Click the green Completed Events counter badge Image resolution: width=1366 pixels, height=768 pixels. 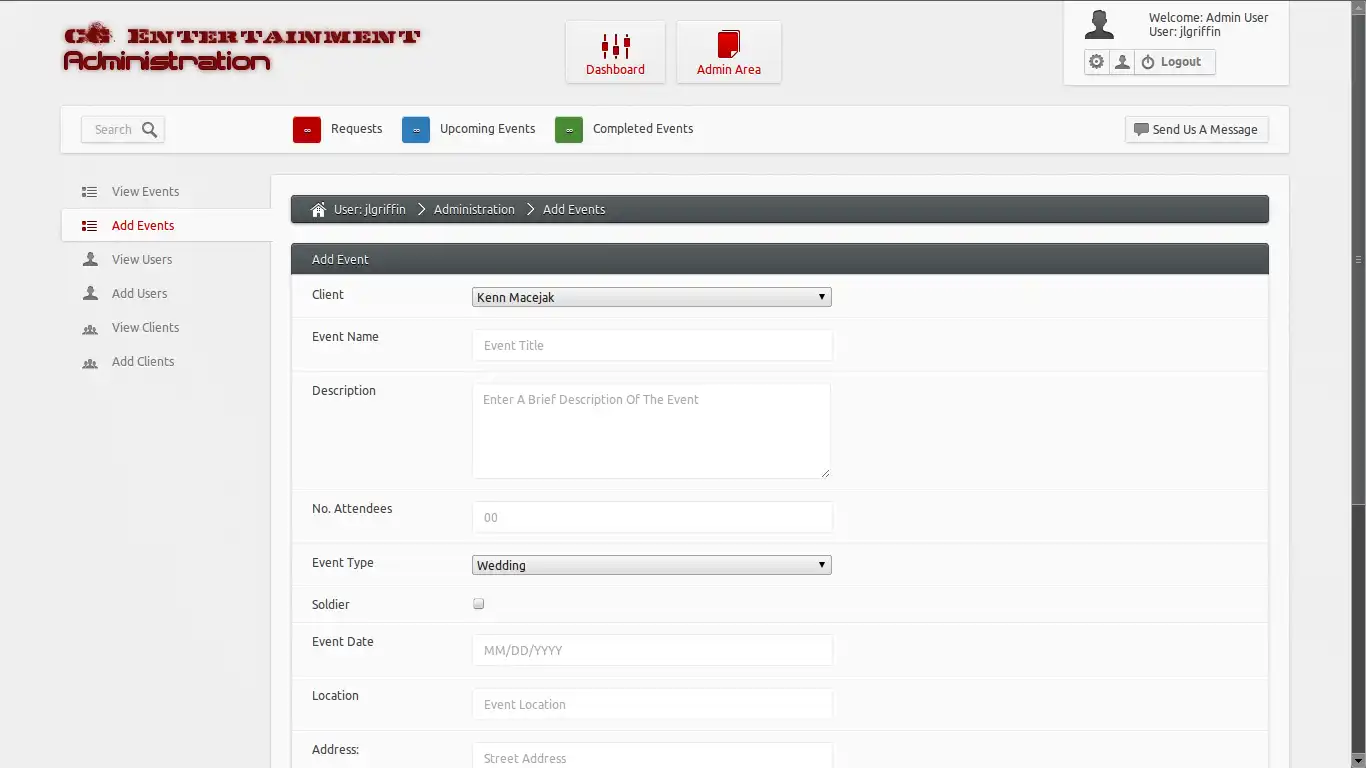569,130
